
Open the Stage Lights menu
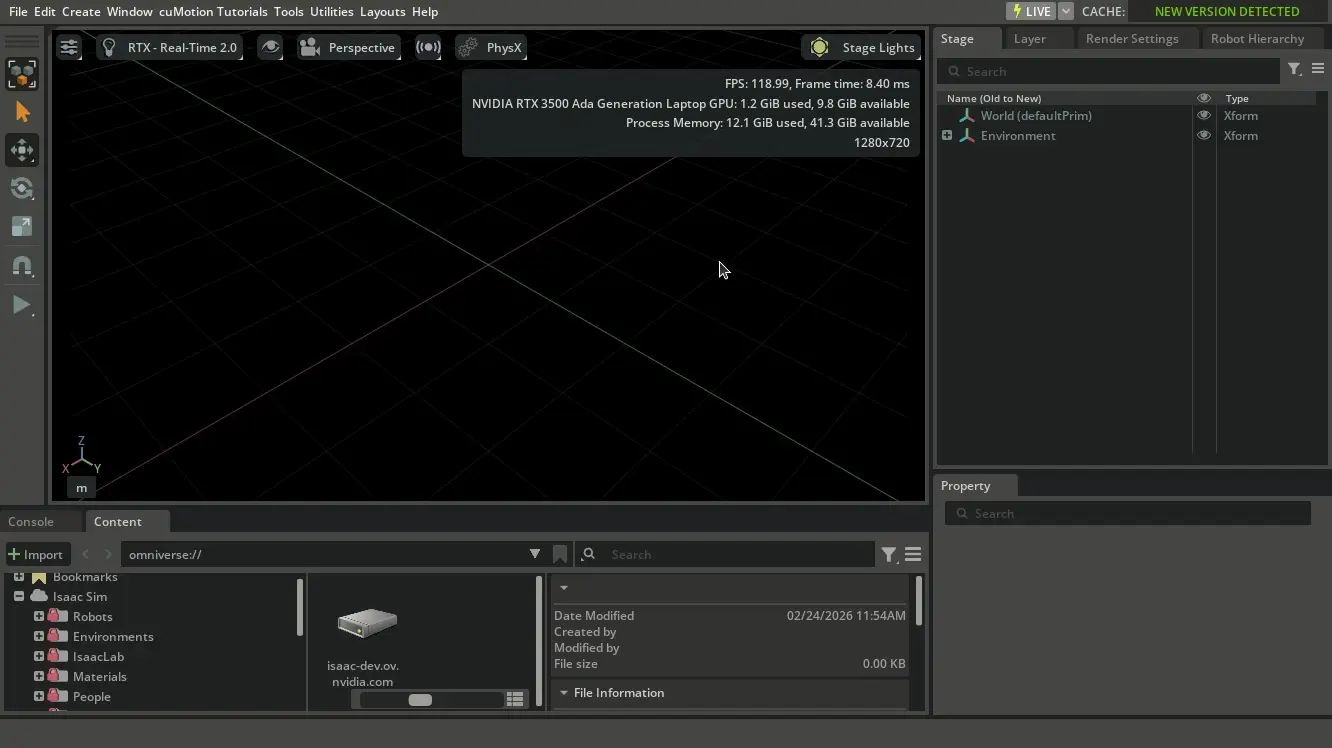tap(863, 48)
